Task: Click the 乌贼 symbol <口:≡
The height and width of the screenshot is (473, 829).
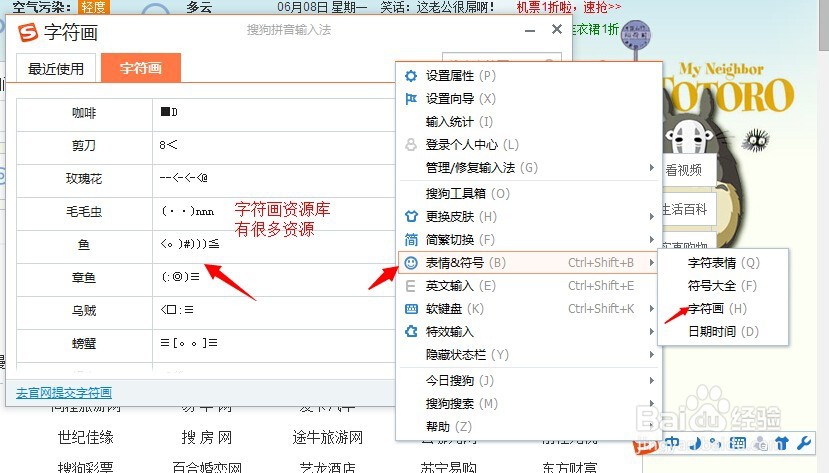Action: (x=177, y=310)
